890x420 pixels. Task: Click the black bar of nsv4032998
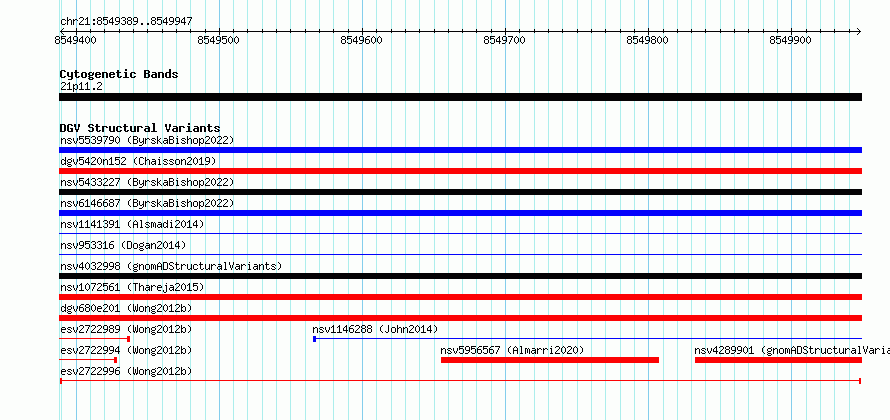tap(460, 276)
